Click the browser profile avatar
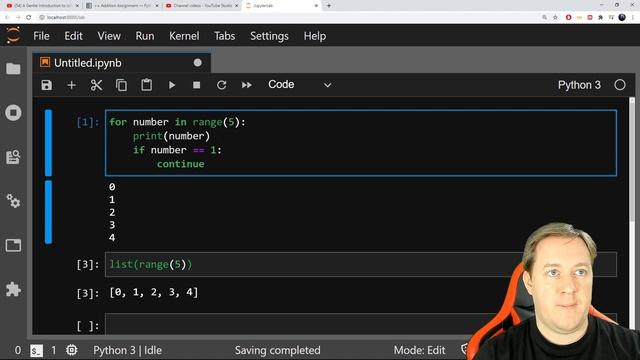 (x=622, y=17)
